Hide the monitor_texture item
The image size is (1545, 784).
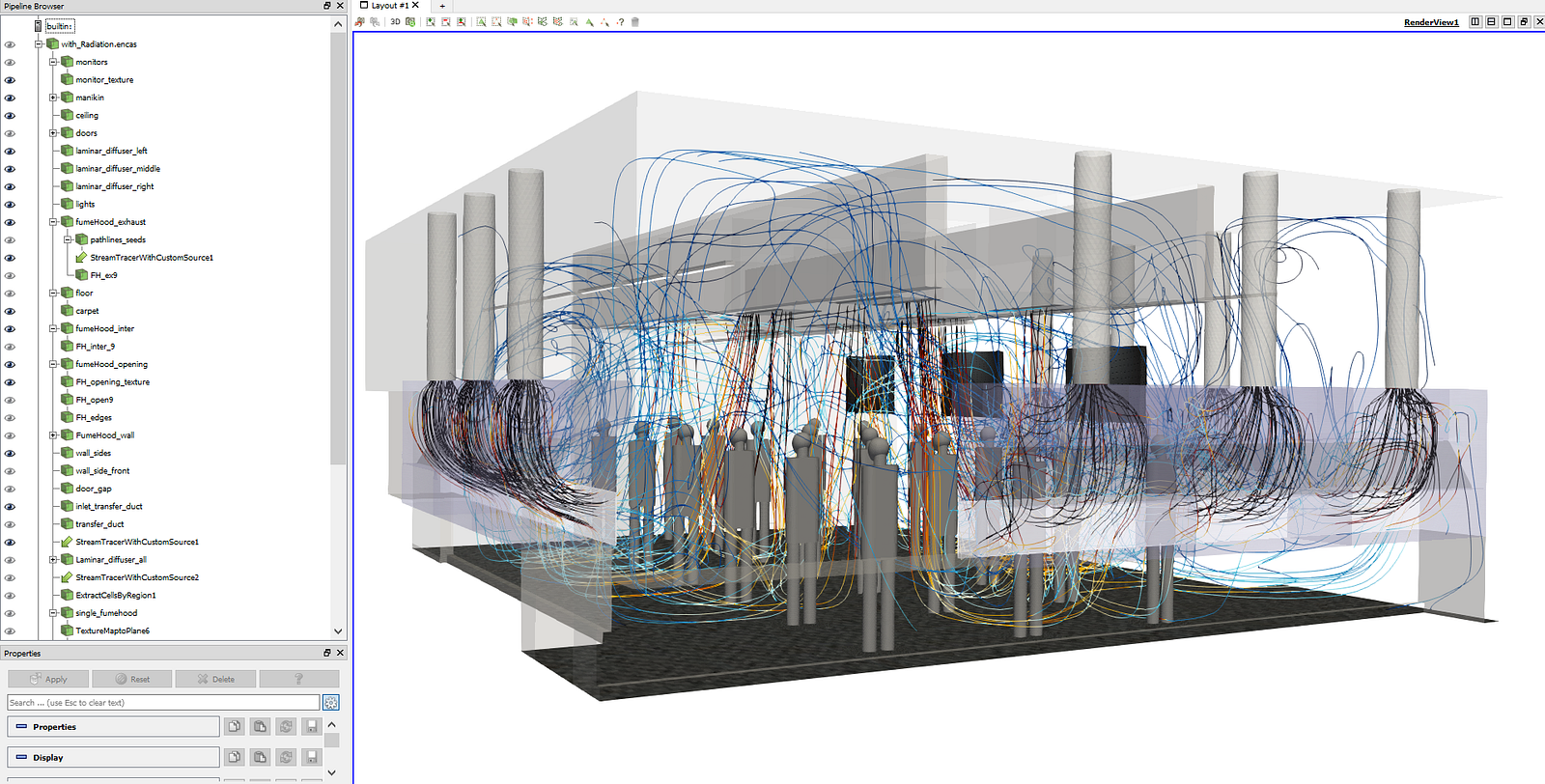pyautogui.click(x=10, y=80)
